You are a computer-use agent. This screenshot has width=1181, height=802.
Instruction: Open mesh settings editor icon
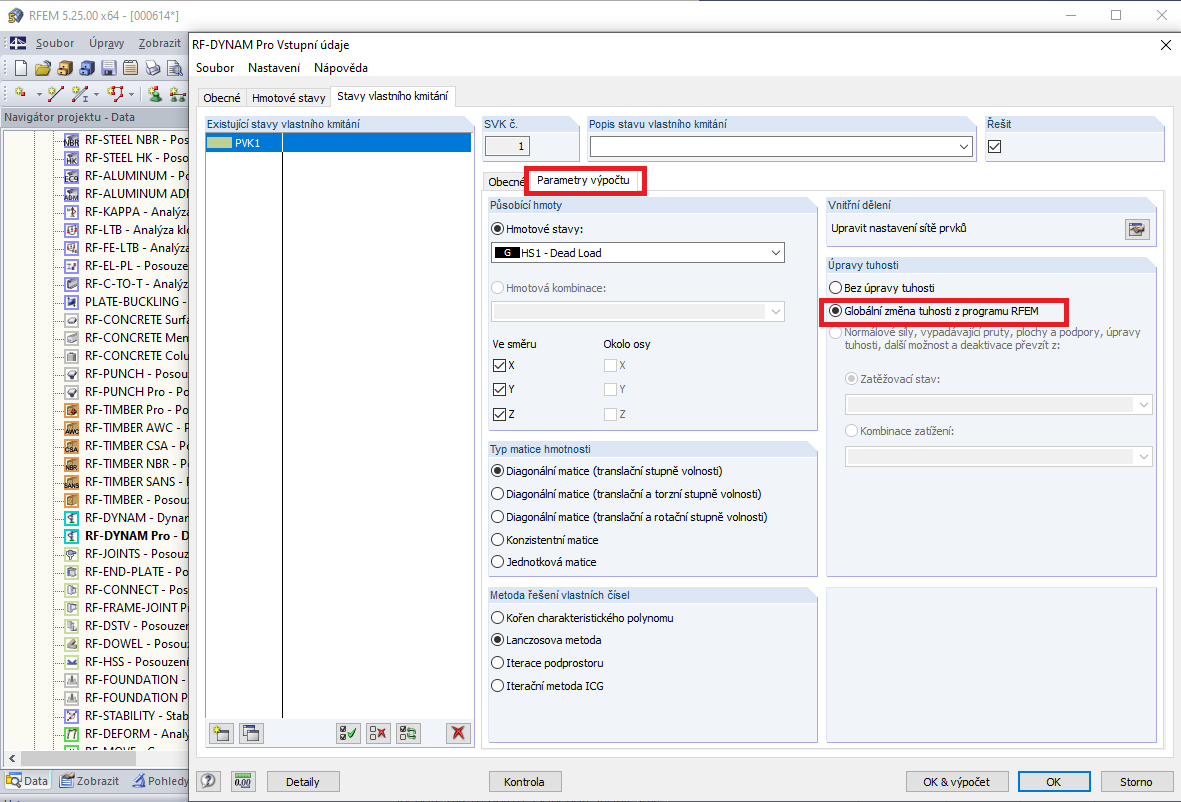(x=1137, y=229)
